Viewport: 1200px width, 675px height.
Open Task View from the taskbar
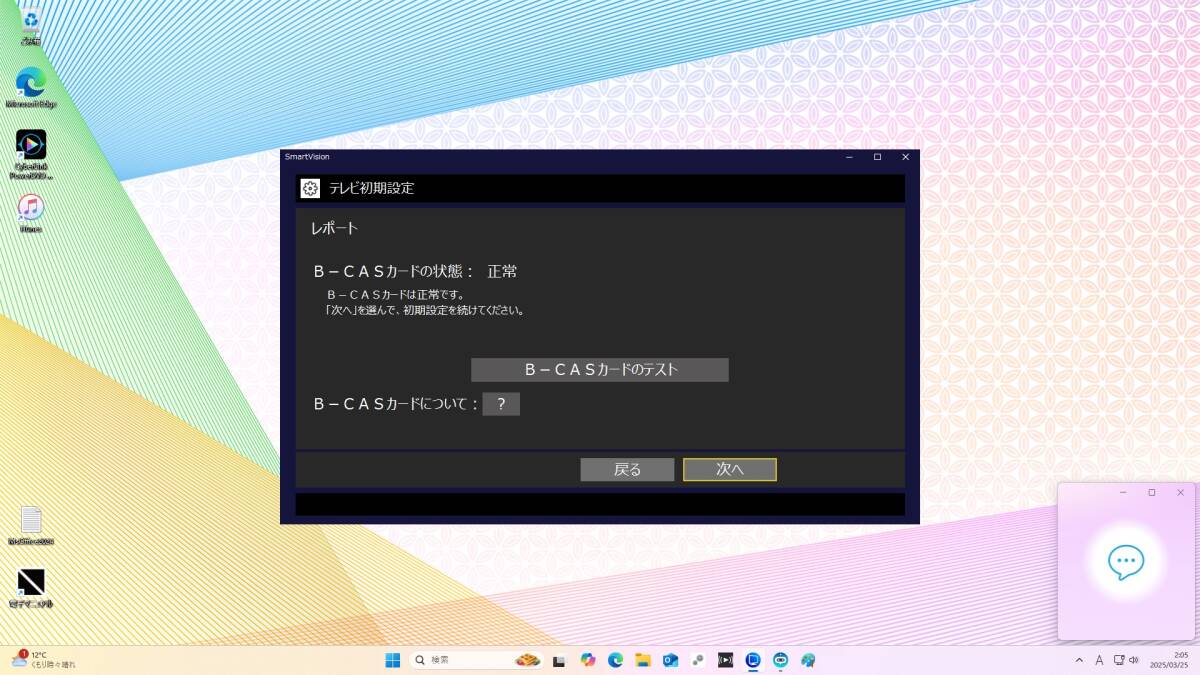point(559,660)
